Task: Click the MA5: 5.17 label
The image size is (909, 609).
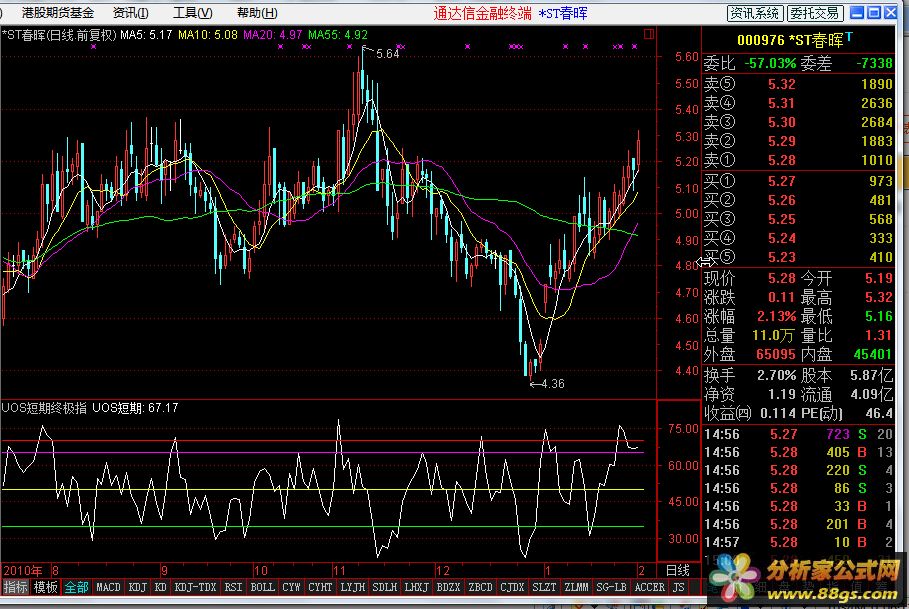Action: coord(146,35)
